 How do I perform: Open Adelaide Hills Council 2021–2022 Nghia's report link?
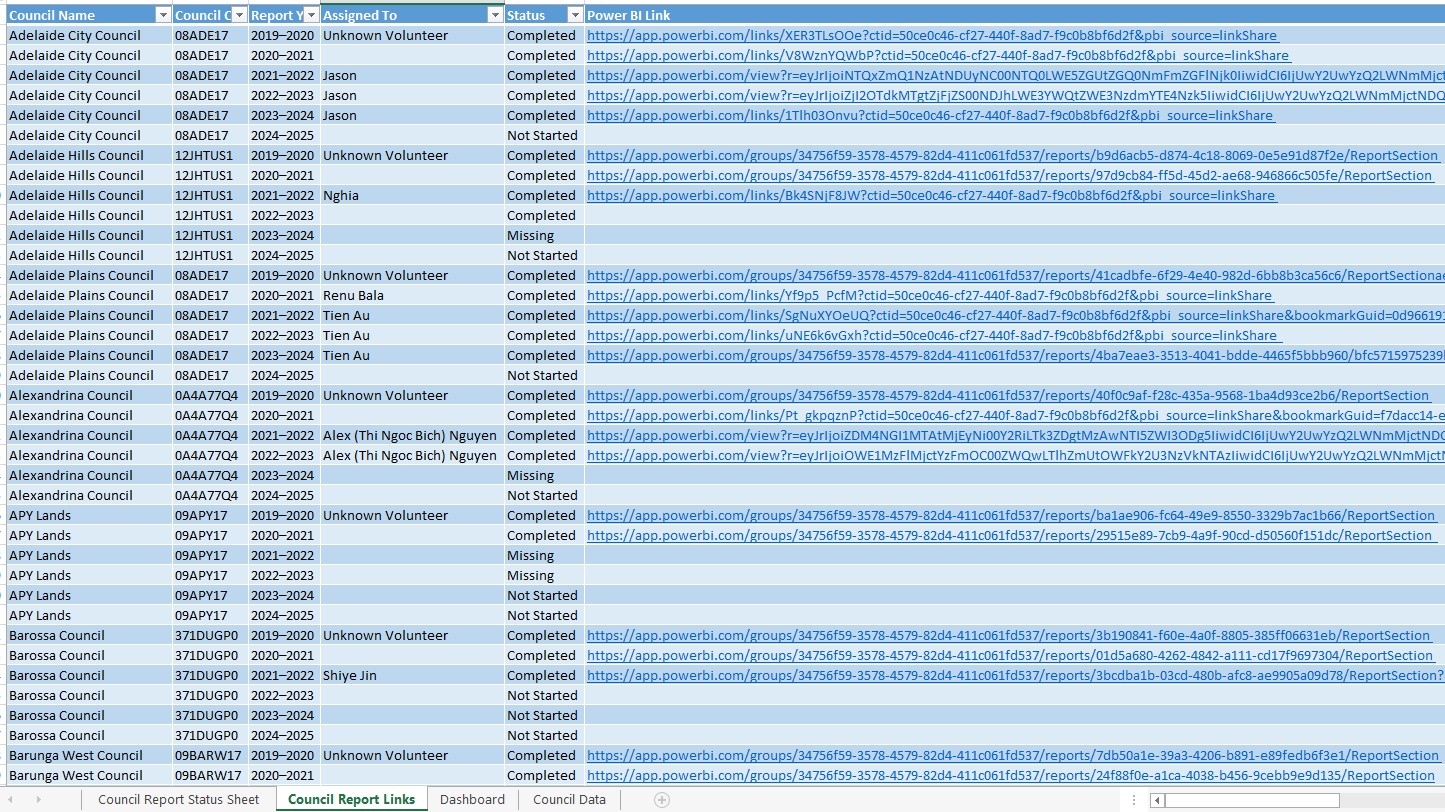pos(930,195)
